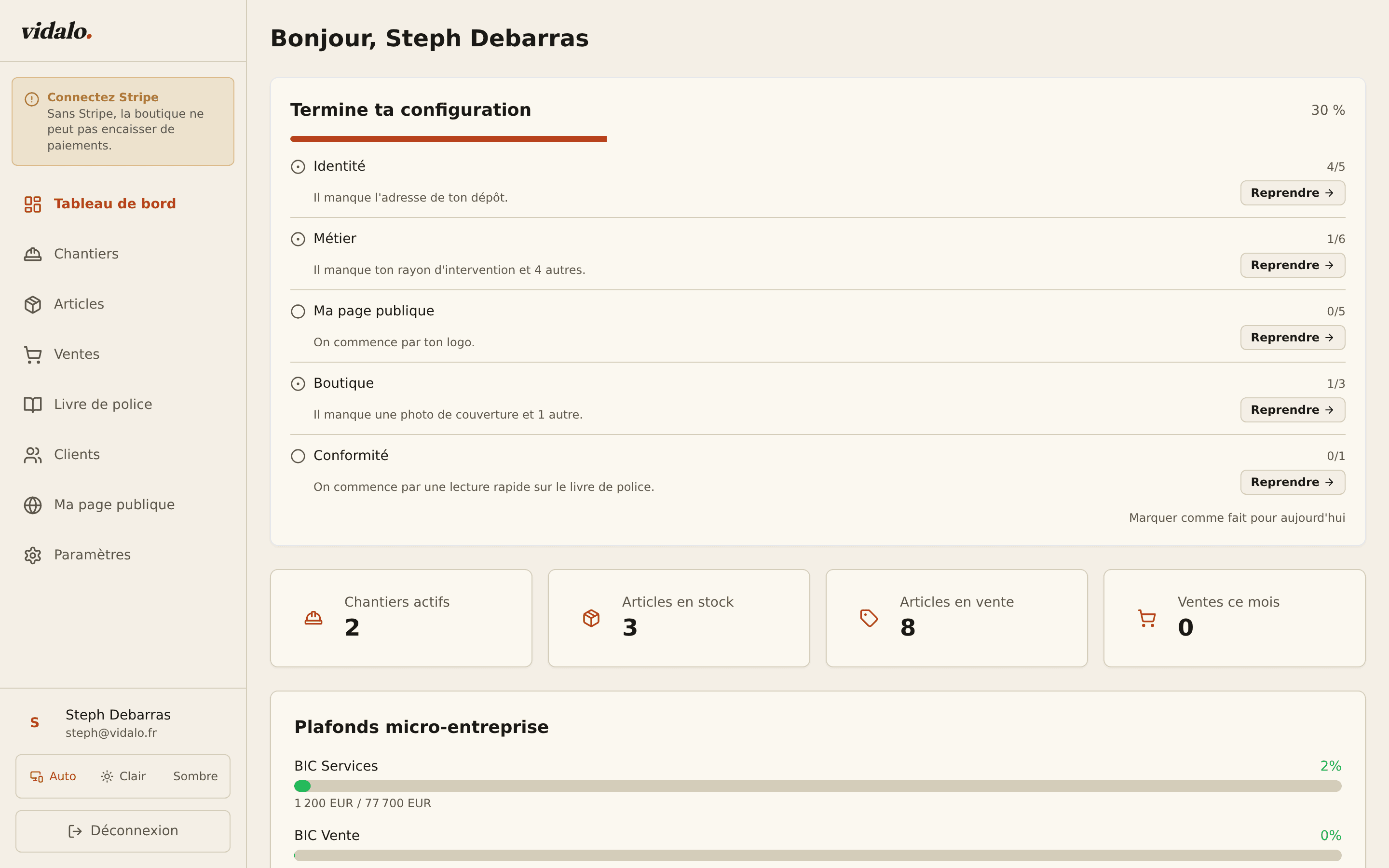Click the Articles en stock box icon
Viewport: 1389px width, 868px height.
pyautogui.click(x=591, y=618)
